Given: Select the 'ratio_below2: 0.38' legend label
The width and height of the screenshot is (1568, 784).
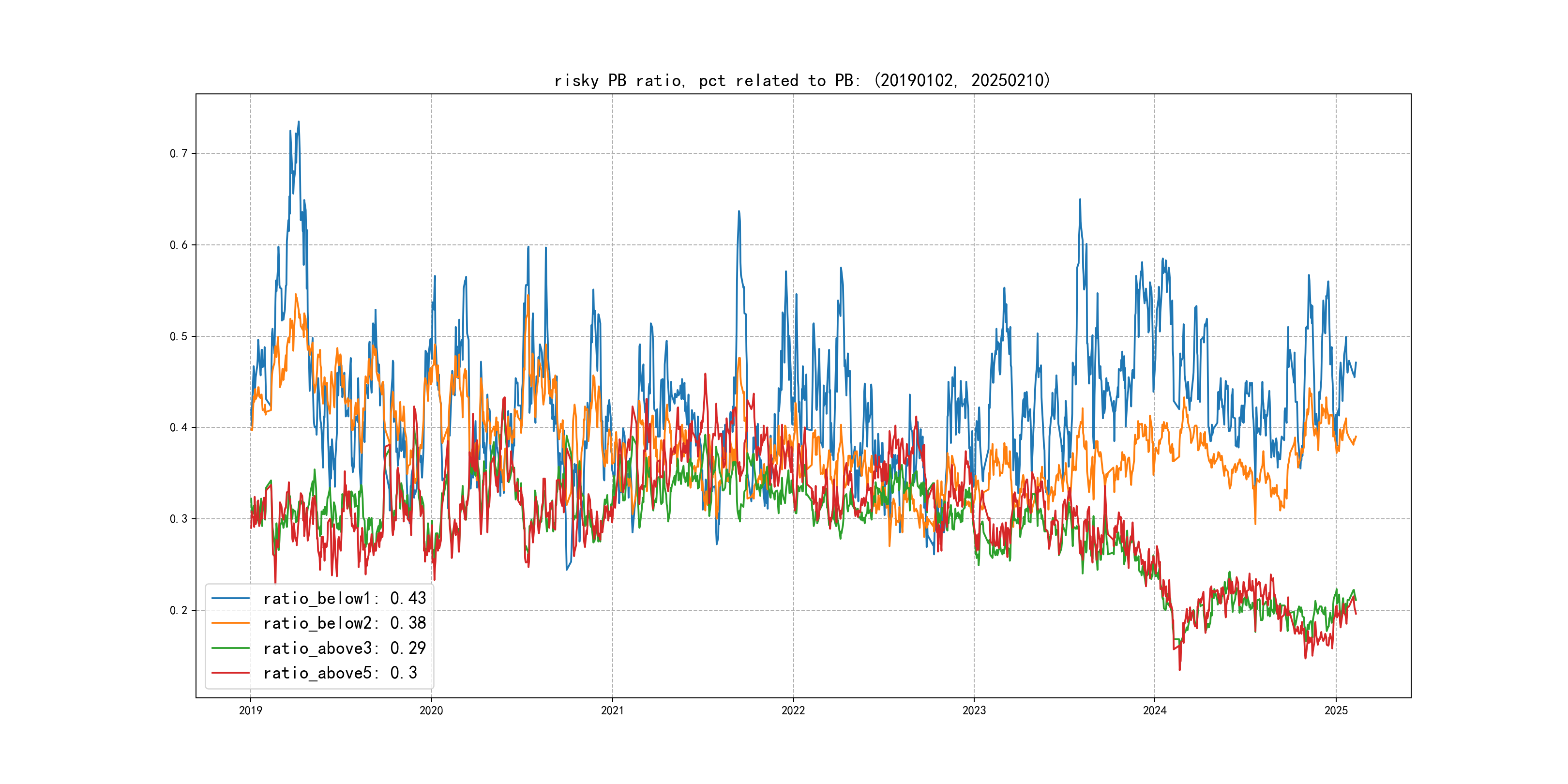Looking at the screenshot, I should [x=345, y=623].
